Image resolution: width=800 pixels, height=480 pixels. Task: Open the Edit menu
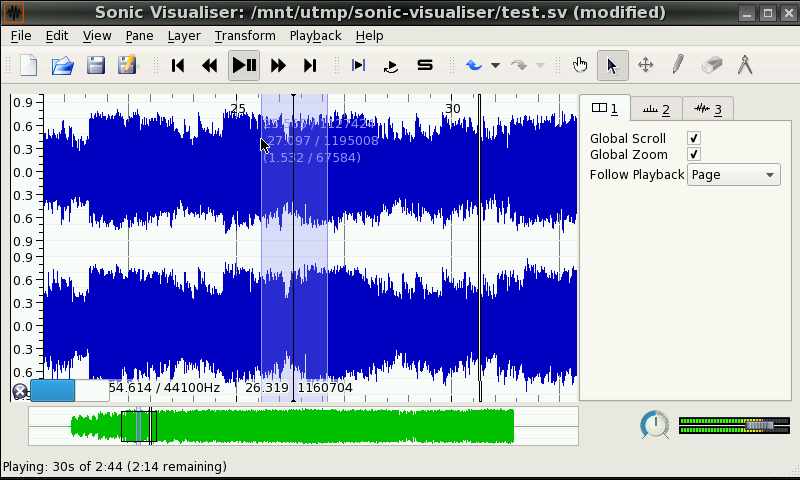(57, 36)
